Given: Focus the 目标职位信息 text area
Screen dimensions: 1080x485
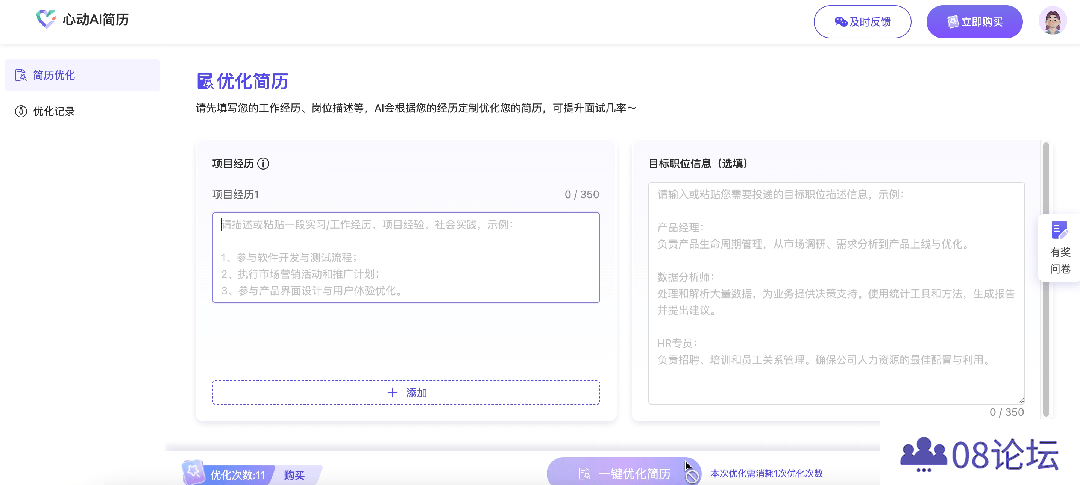Looking at the screenshot, I should (836, 293).
